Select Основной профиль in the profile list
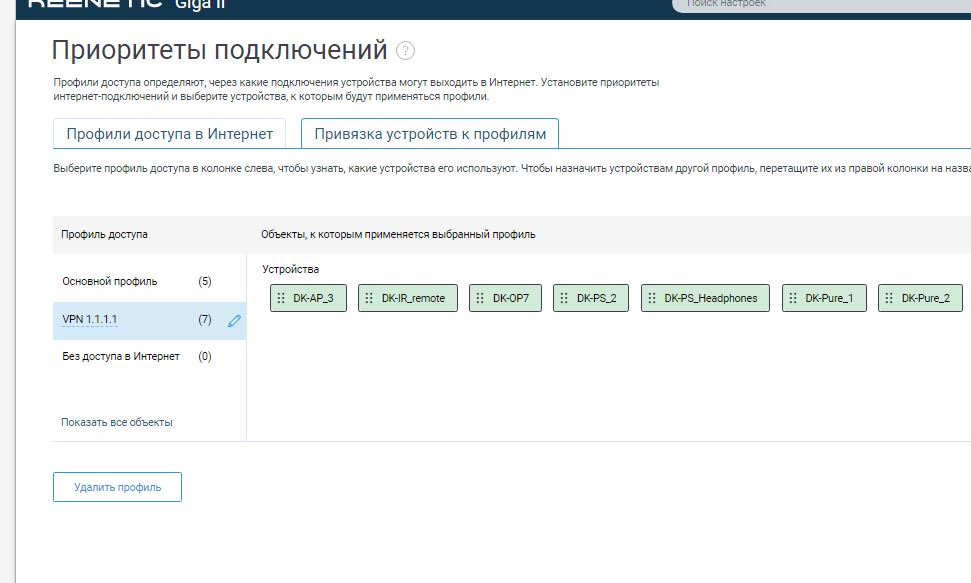Screen dimensions: 971x583 pos(110,282)
